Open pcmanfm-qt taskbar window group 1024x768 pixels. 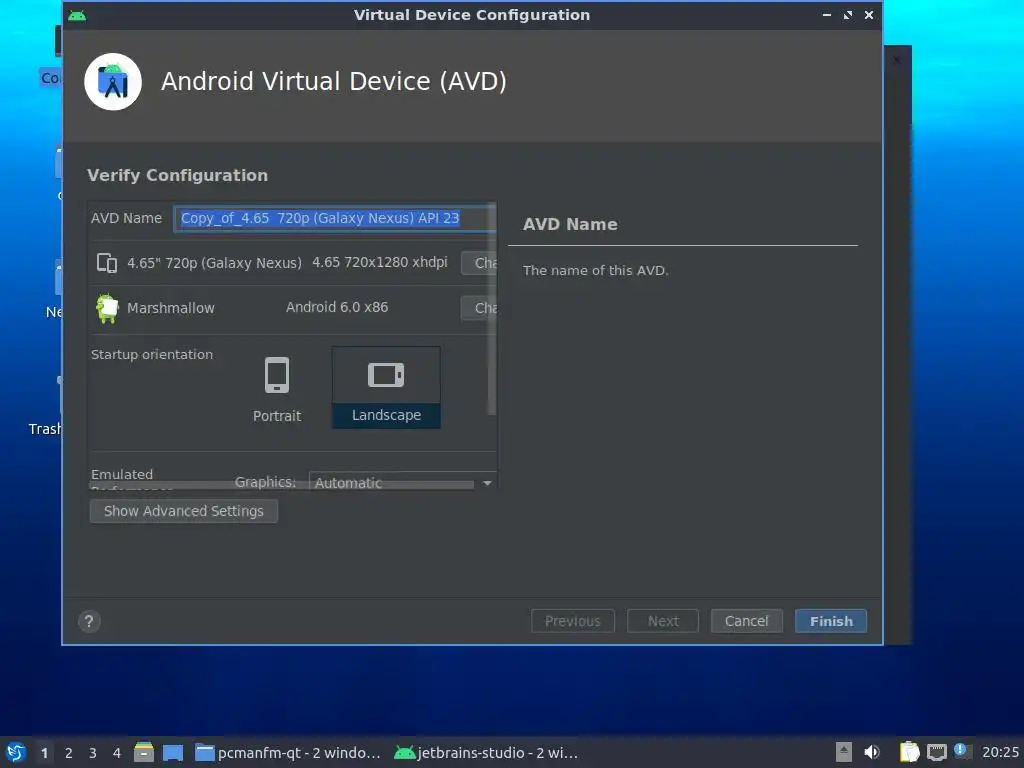point(288,753)
